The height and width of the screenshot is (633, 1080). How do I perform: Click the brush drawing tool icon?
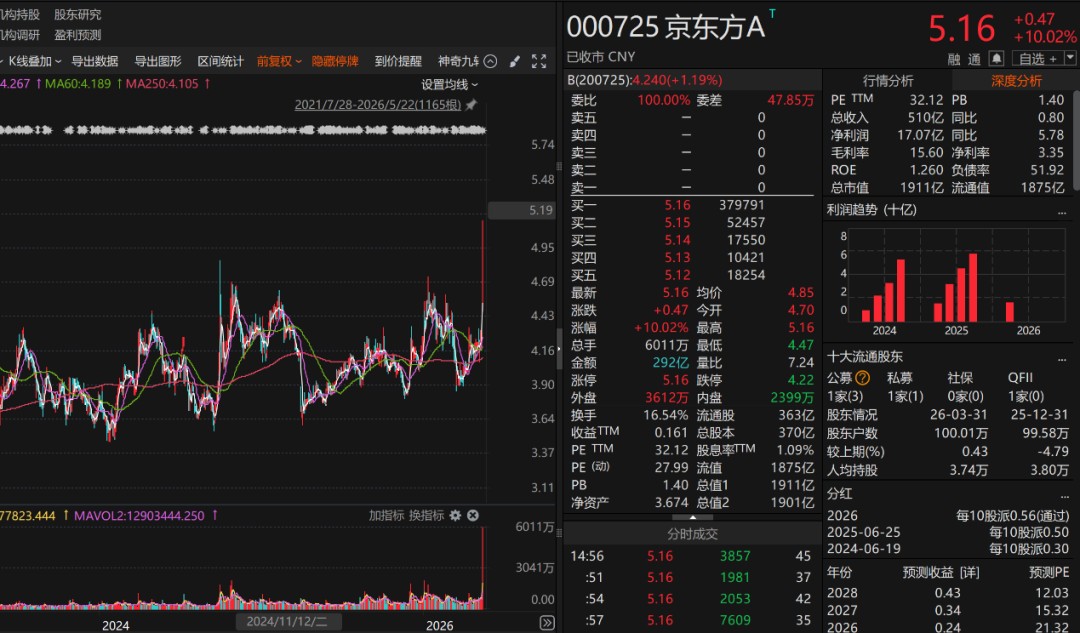(515, 61)
